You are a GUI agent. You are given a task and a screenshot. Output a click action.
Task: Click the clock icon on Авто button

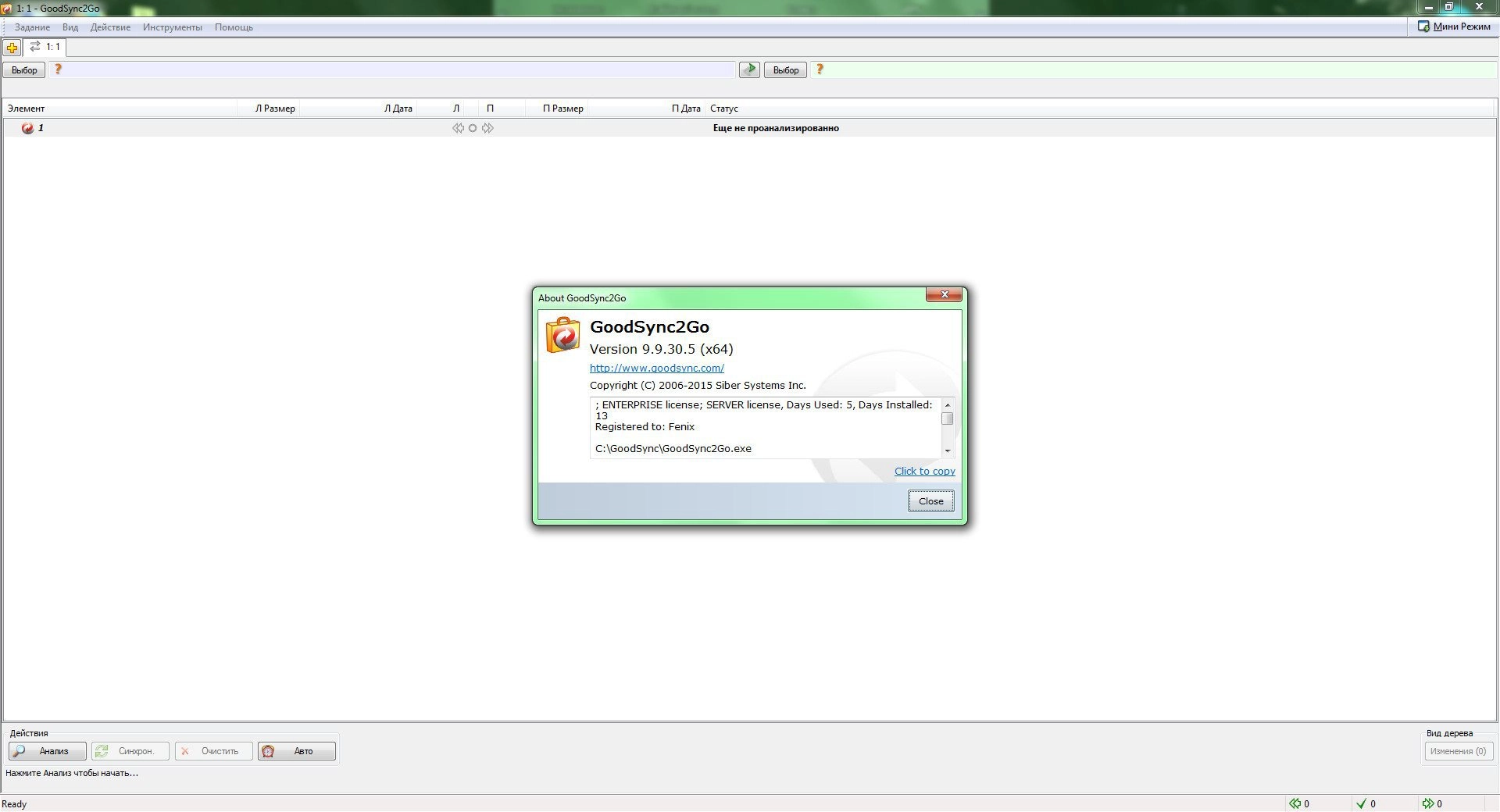pyautogui.click(x=268, y=751)
